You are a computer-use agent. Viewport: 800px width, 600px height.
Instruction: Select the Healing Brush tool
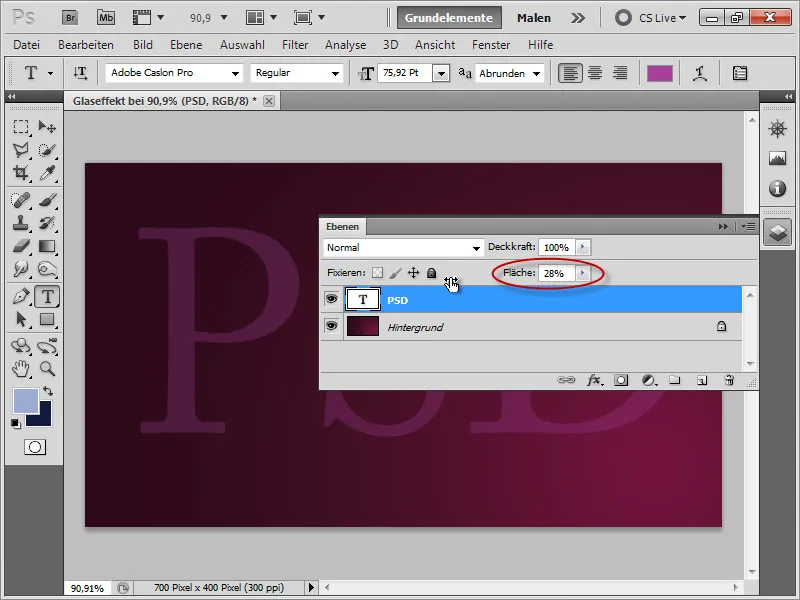(21, 200)
